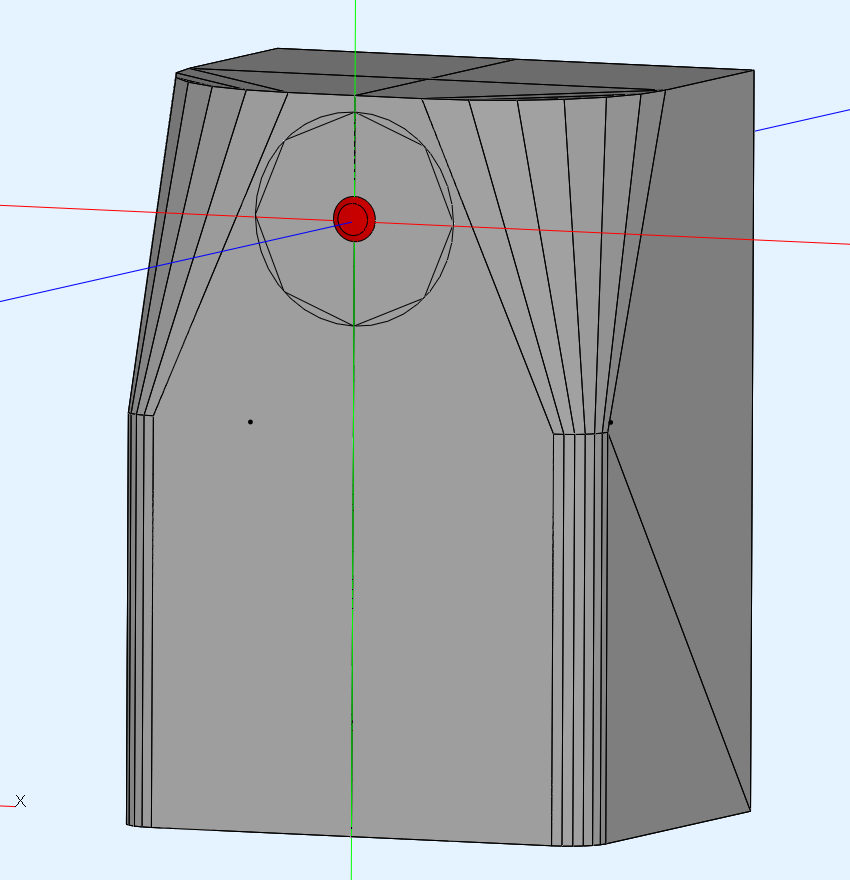This screenshot has height=880, width=850.
Task: Select the bottom-right corner vertex of the model
Action: (749, 810)
